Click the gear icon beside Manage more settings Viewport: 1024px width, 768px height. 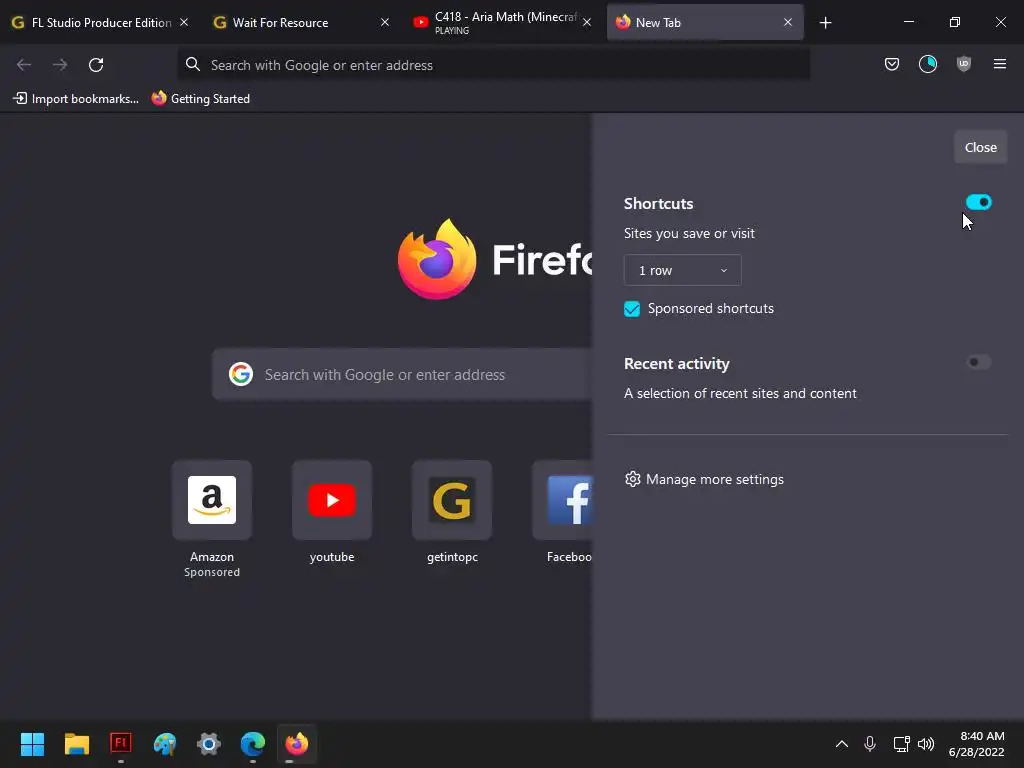(x=632, y=479)
